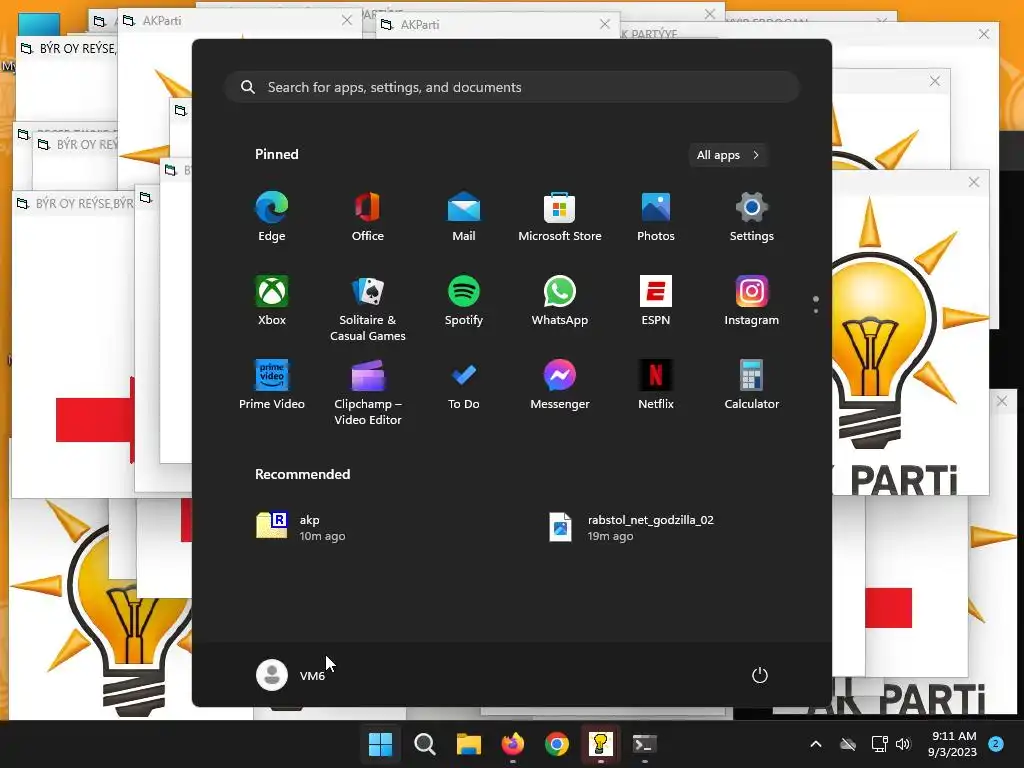The image size is (1024, 768).
Task: Launch Firefox from the taskbar
Action: coord(513,744)
